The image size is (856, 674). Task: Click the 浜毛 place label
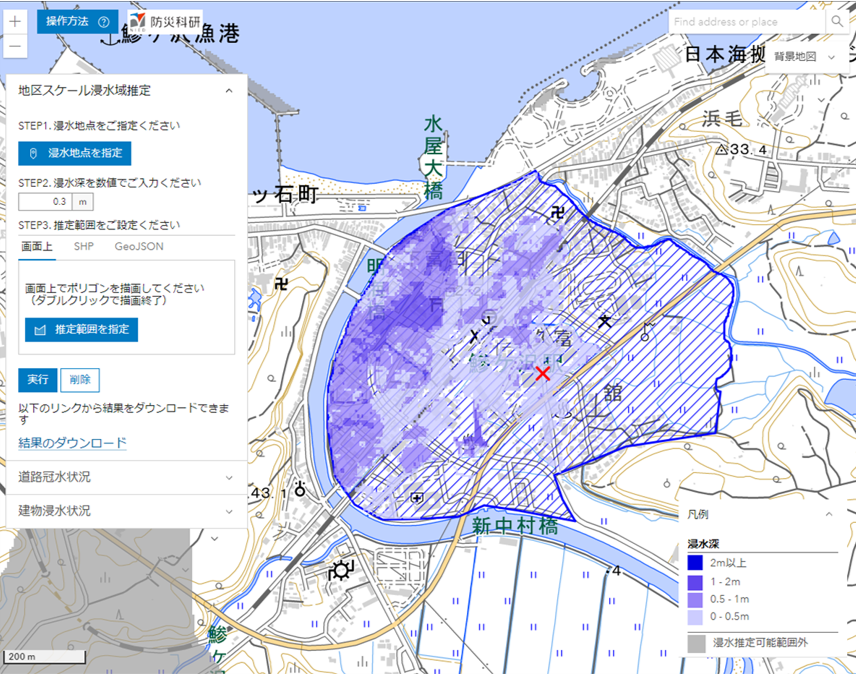(722, 118)
